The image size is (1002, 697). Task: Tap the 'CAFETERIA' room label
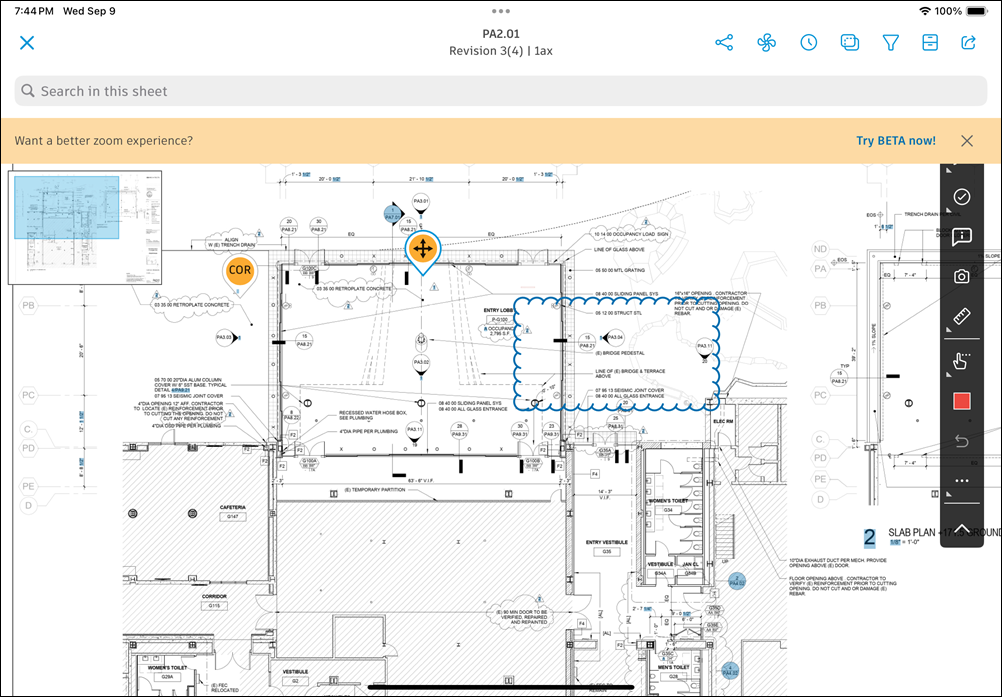(x=233, y=507)
